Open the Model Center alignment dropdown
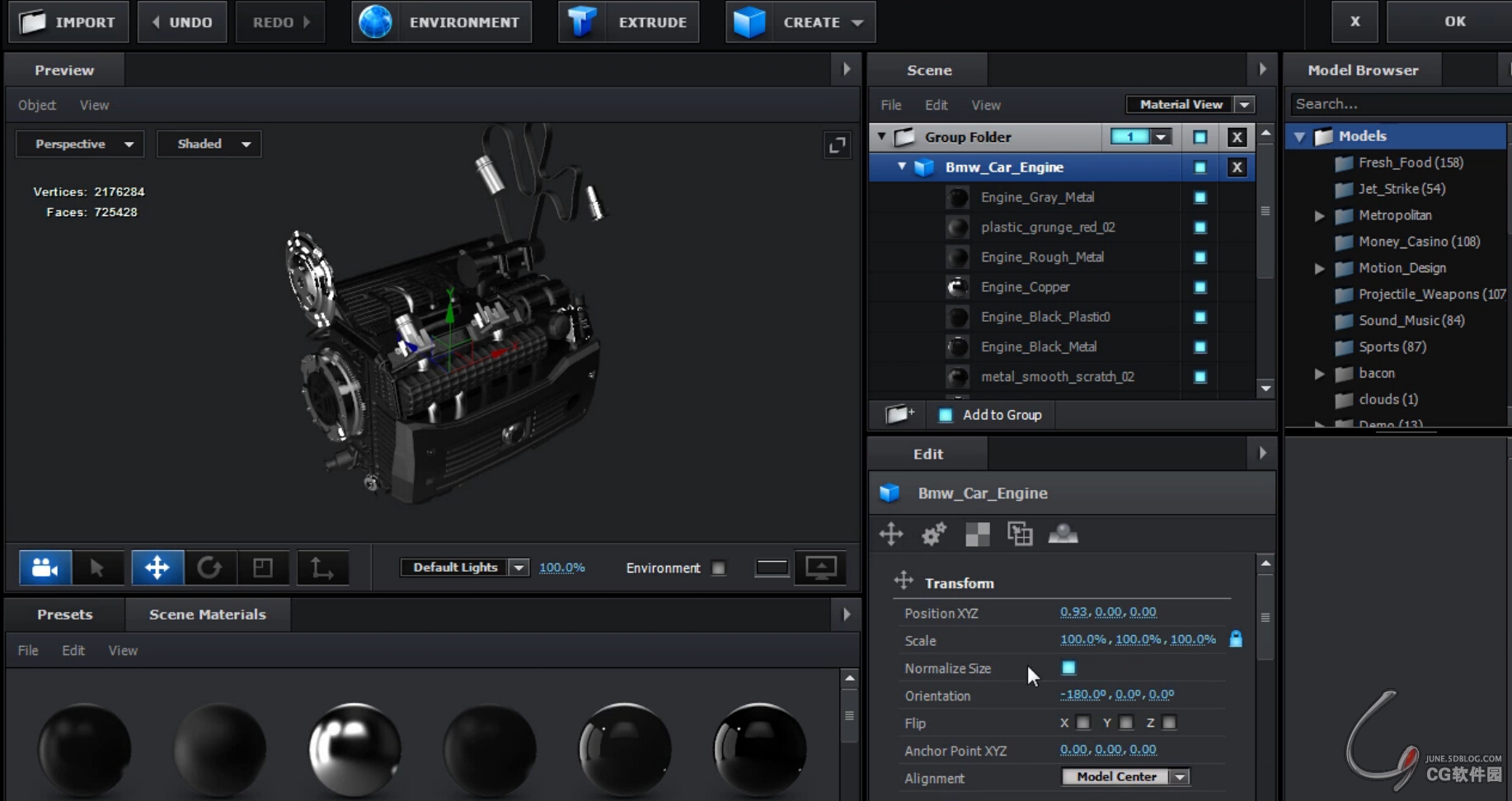This screenshot has height=801, width=1512. 1125,776
